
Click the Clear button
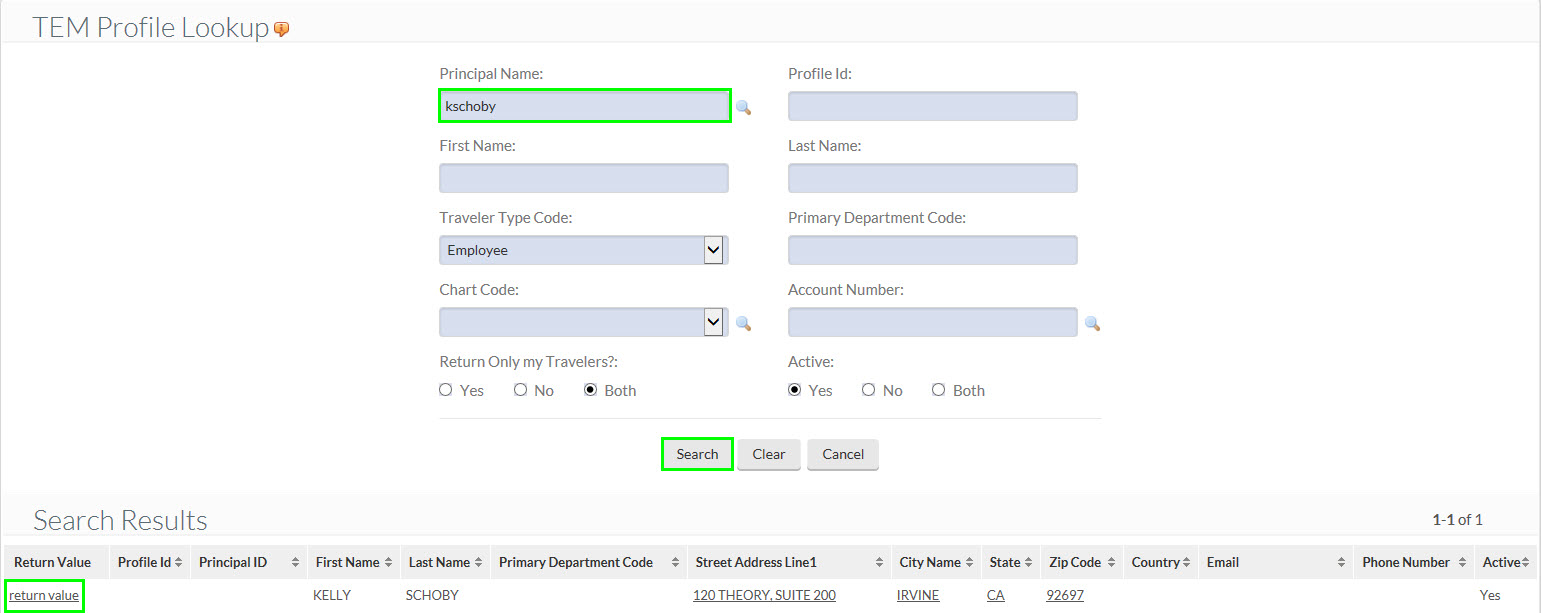[x=769, y=454]
